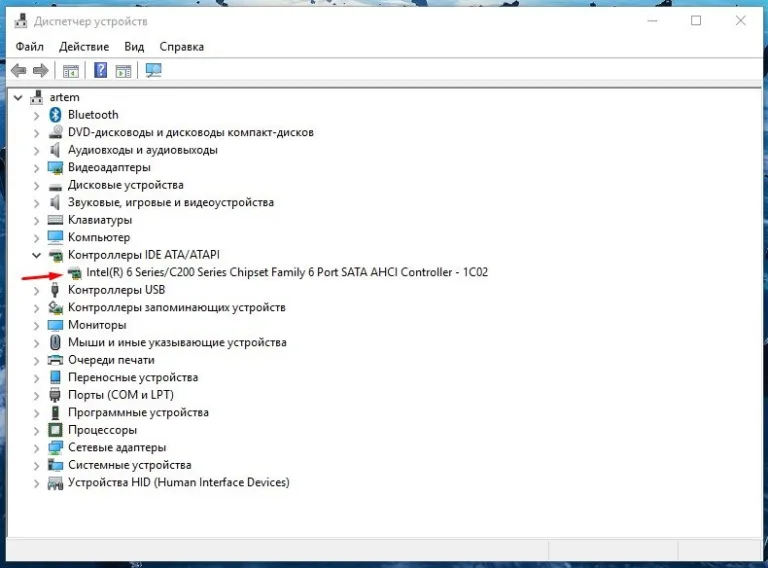This screenshot has height=568, width=768.
Task: Click the Устройства HID icon
Action: tap(55, 483)
